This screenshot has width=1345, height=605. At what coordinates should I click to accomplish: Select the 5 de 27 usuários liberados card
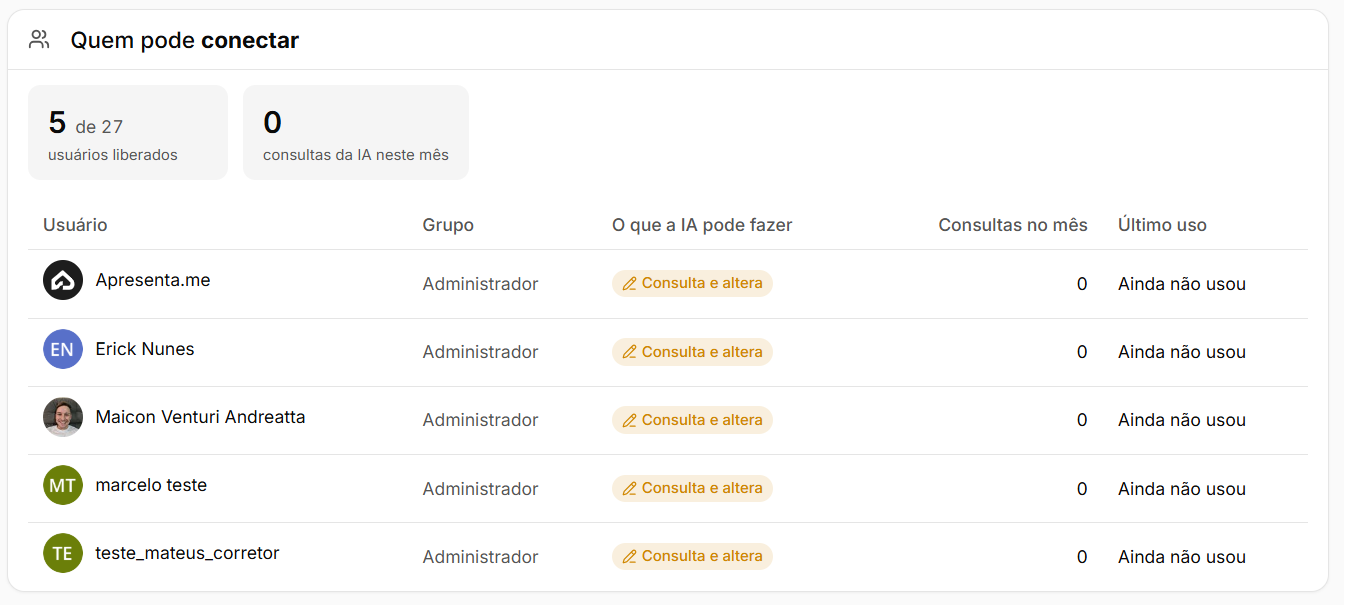point(128,132)
